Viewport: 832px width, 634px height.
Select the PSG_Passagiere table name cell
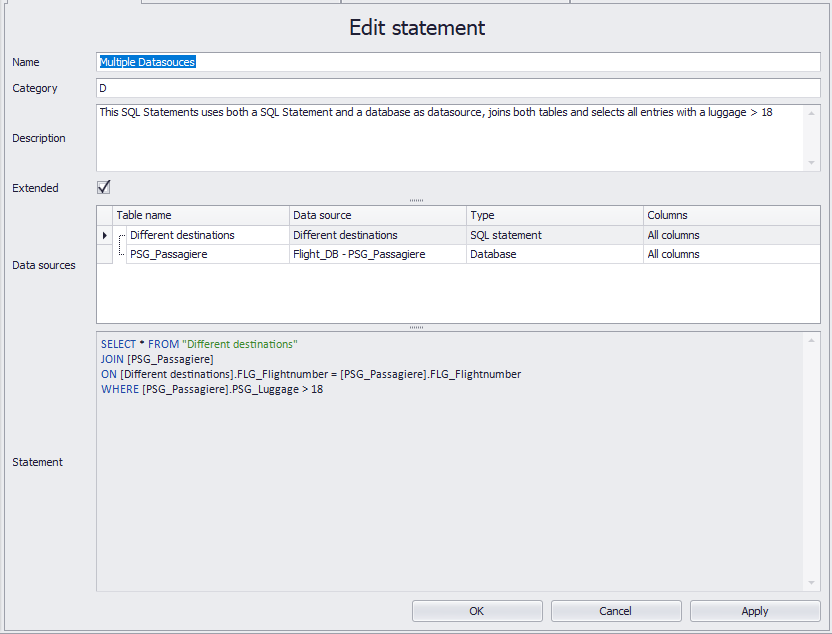207,254
